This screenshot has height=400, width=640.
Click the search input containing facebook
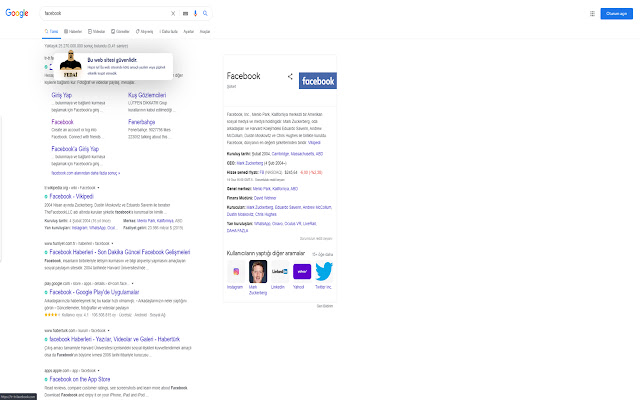tap(106, 13)
